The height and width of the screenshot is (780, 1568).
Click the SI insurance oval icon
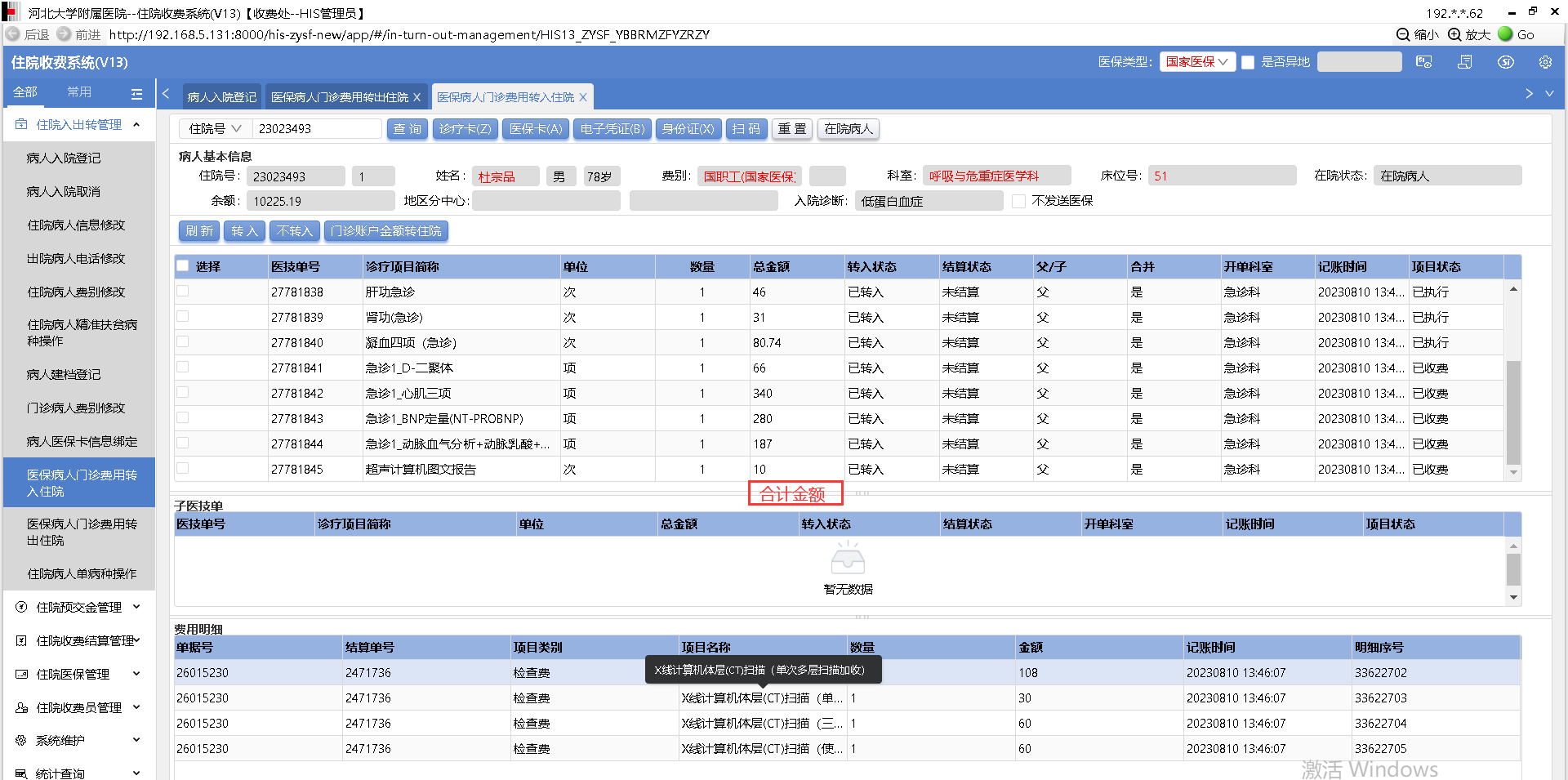[1505, 62]
